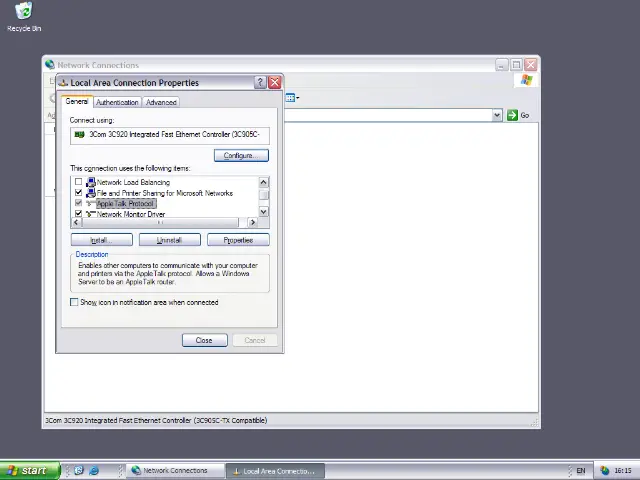Image resolution: width=640 pixels, height=480 pixels.
Task: Click the File and Printer Sharing item icon
Action: [x=91, y=193]
